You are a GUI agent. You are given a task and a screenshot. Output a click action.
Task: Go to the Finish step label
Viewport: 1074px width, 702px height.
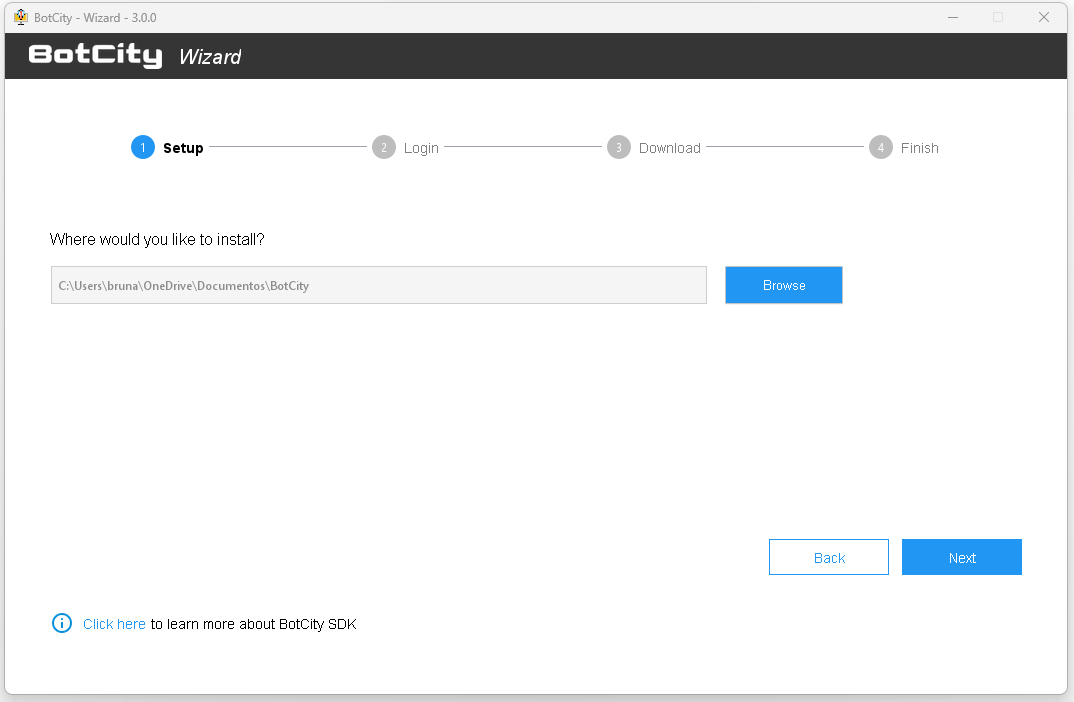919,148
